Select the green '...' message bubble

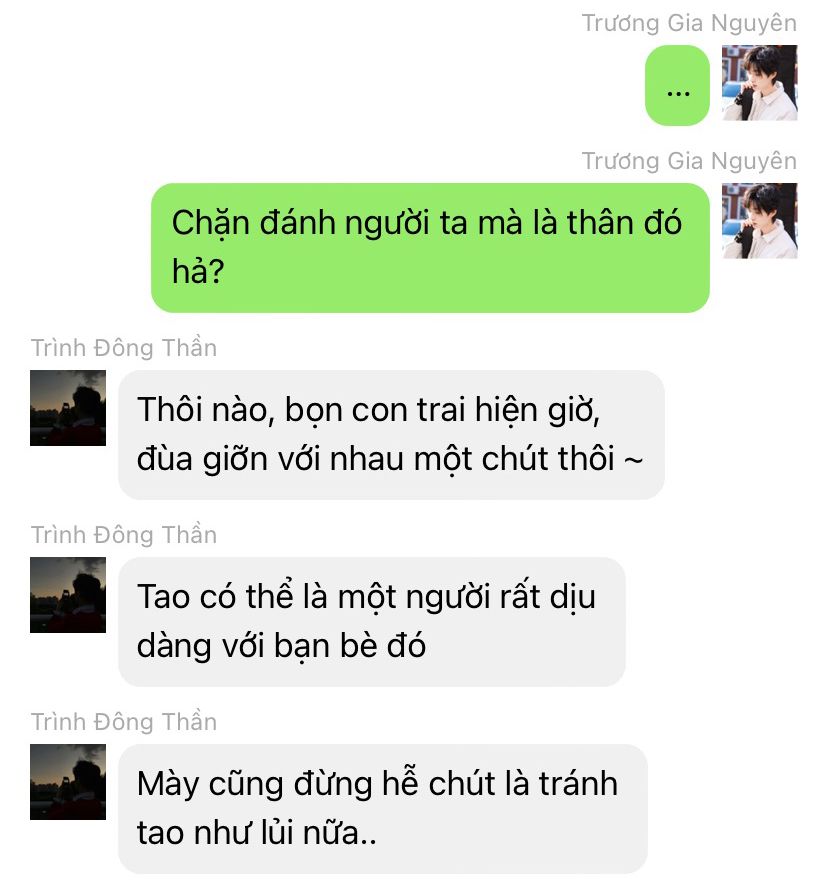pyautogui.click(x=677, y=85)
